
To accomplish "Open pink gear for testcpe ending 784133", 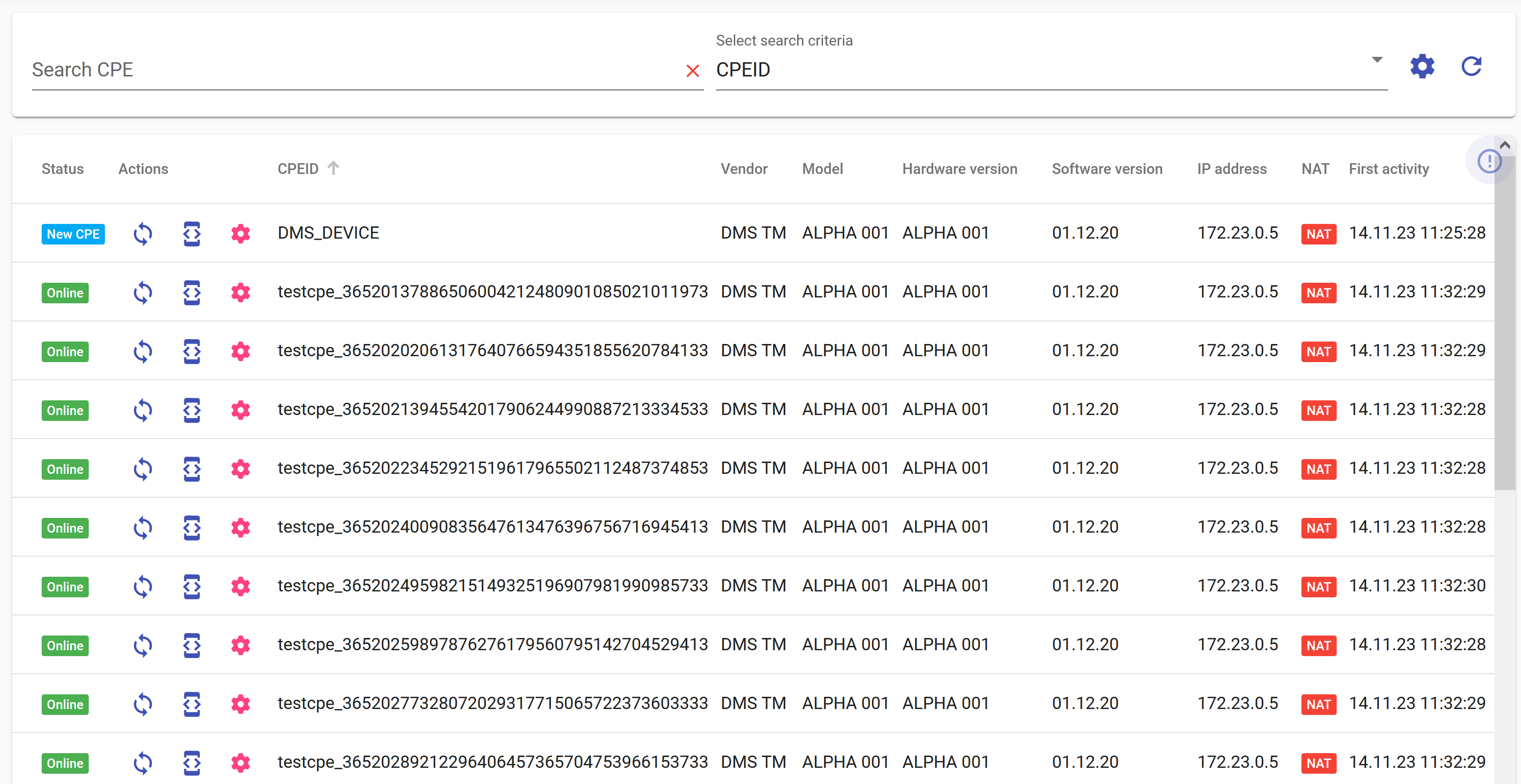I will coord(240,352).
